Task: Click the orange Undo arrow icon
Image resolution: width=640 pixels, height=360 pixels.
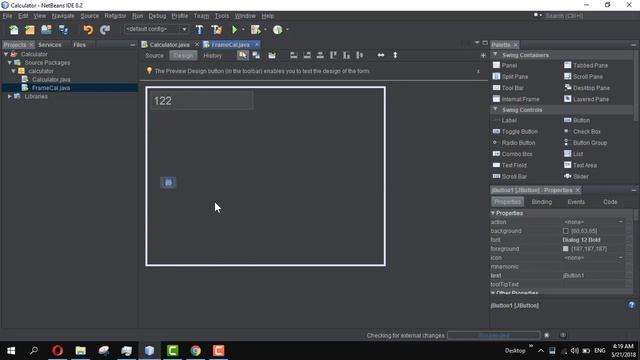Action: tap(88, 30)
